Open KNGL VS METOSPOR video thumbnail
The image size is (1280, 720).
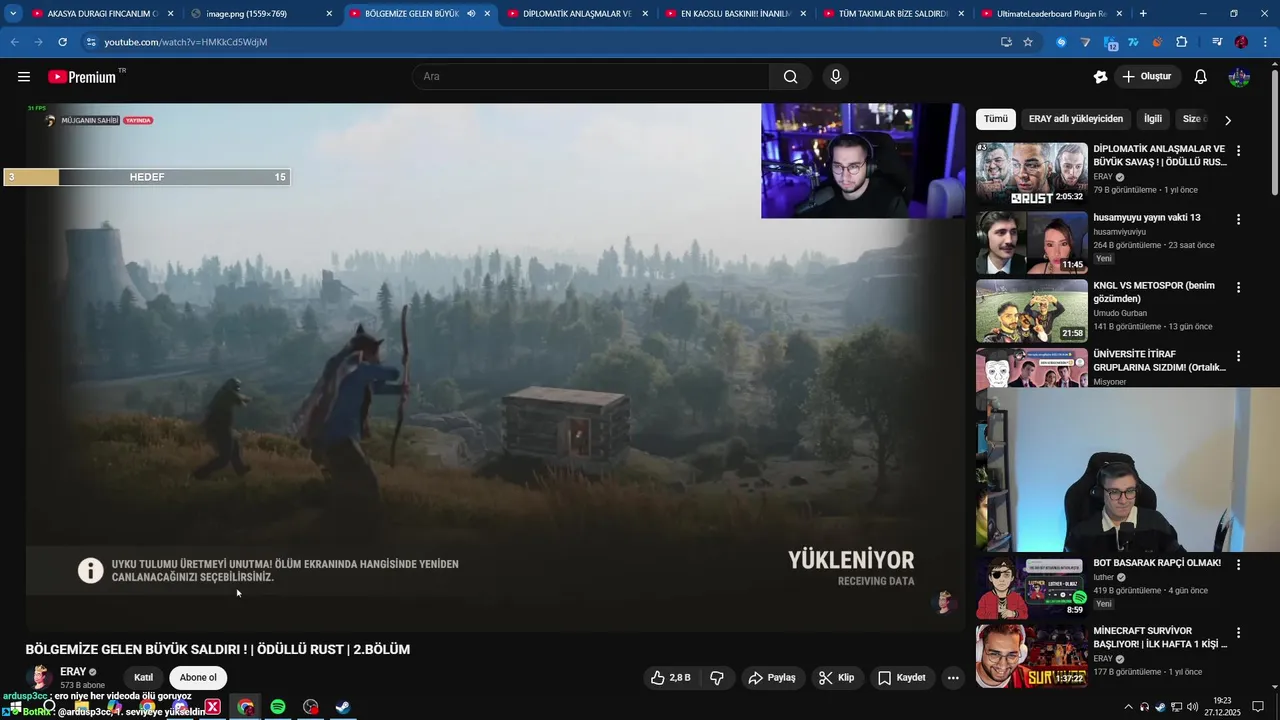click(1031, 311)
